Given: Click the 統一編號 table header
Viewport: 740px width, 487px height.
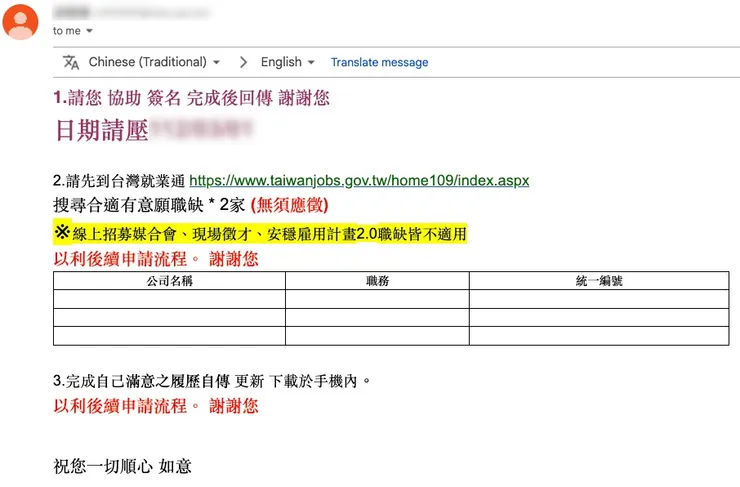Looking at the screenshot, I should point(599,281).
